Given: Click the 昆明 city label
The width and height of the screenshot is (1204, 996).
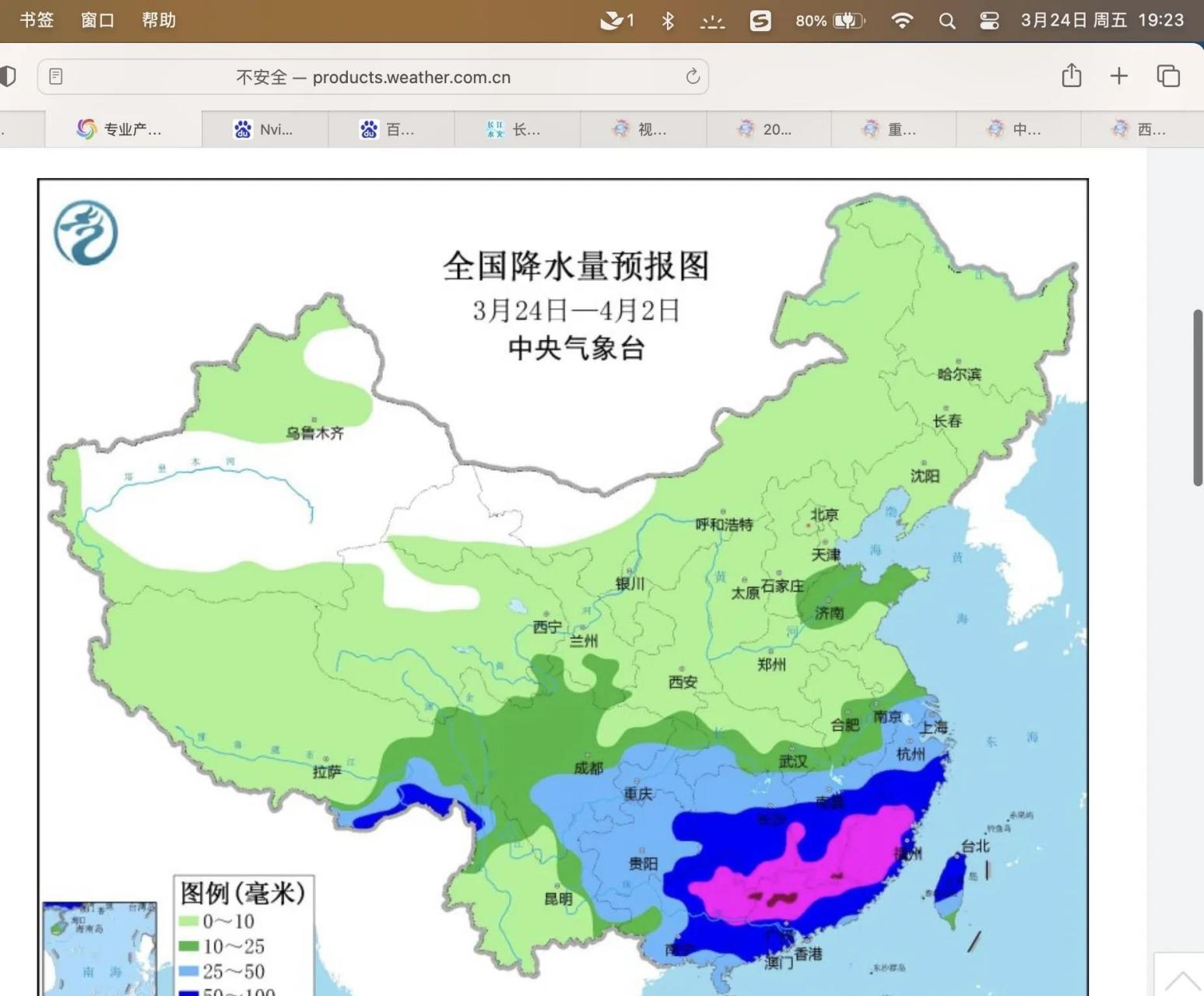Looking at the screenshot, I should click(x=558, y=899).
